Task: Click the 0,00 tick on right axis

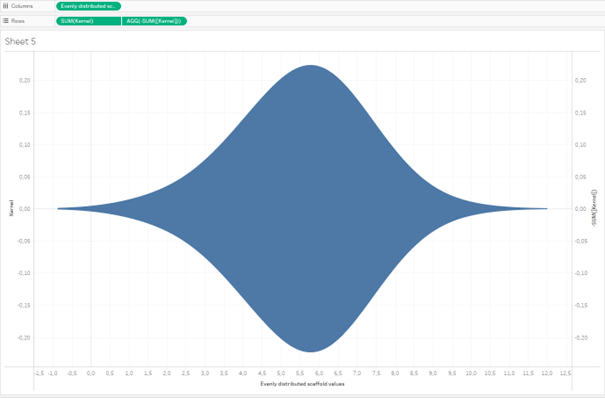Action: [x=580, y=209]
